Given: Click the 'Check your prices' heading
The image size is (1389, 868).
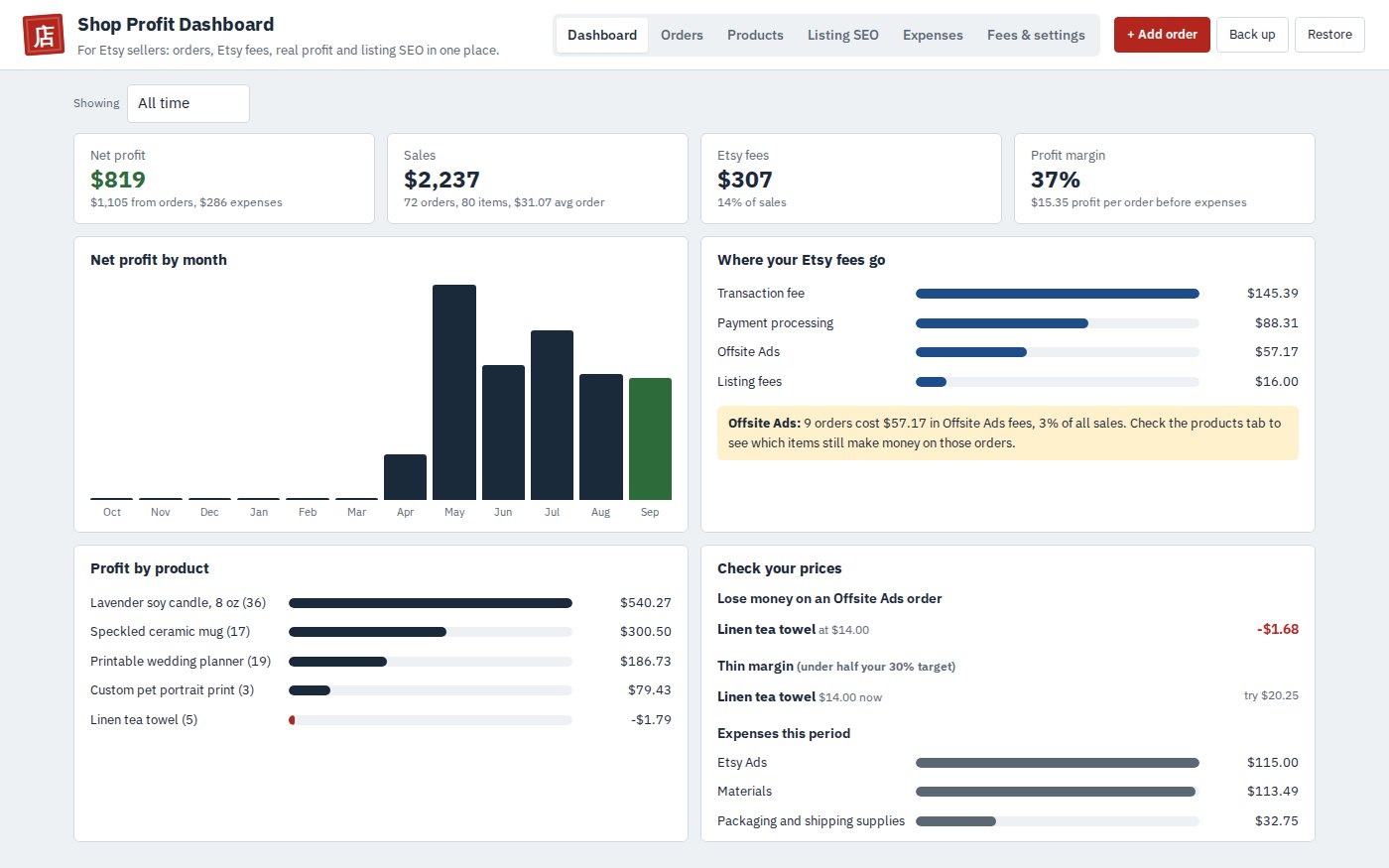Looking at the screenshot, I should pyautogui.click(x=780, y=568).
